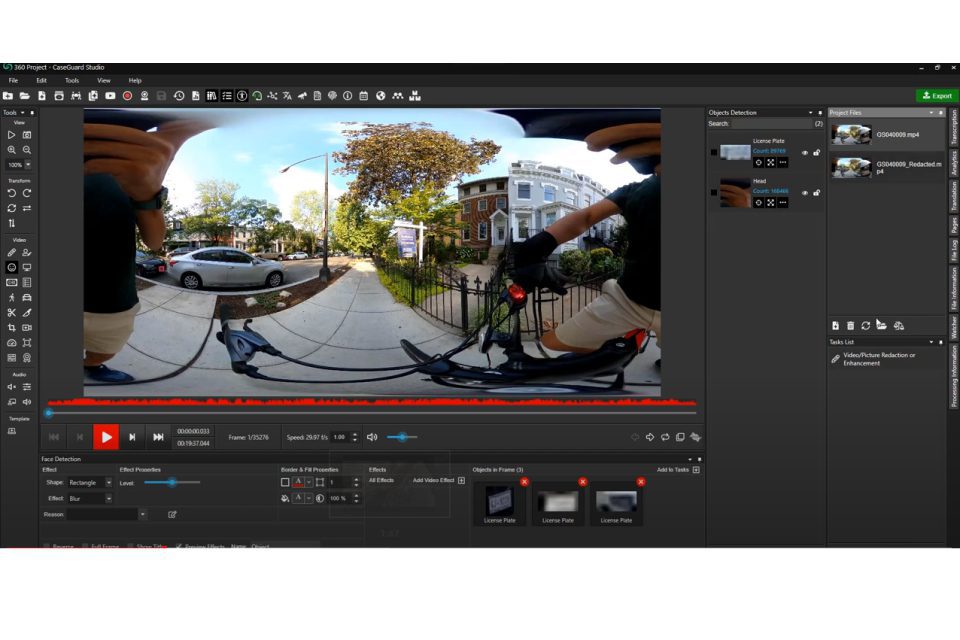Check the Head detection checkbox
The height and width of the screenshot is (640, 960).
(714, 192)
